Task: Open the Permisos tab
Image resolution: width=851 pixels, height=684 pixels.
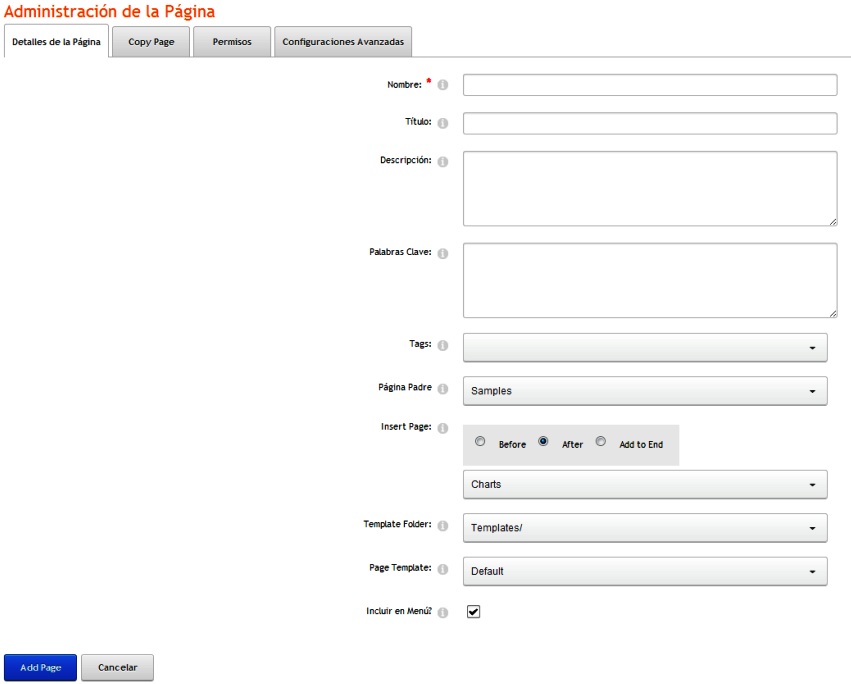Action: (x=232, y=42)
